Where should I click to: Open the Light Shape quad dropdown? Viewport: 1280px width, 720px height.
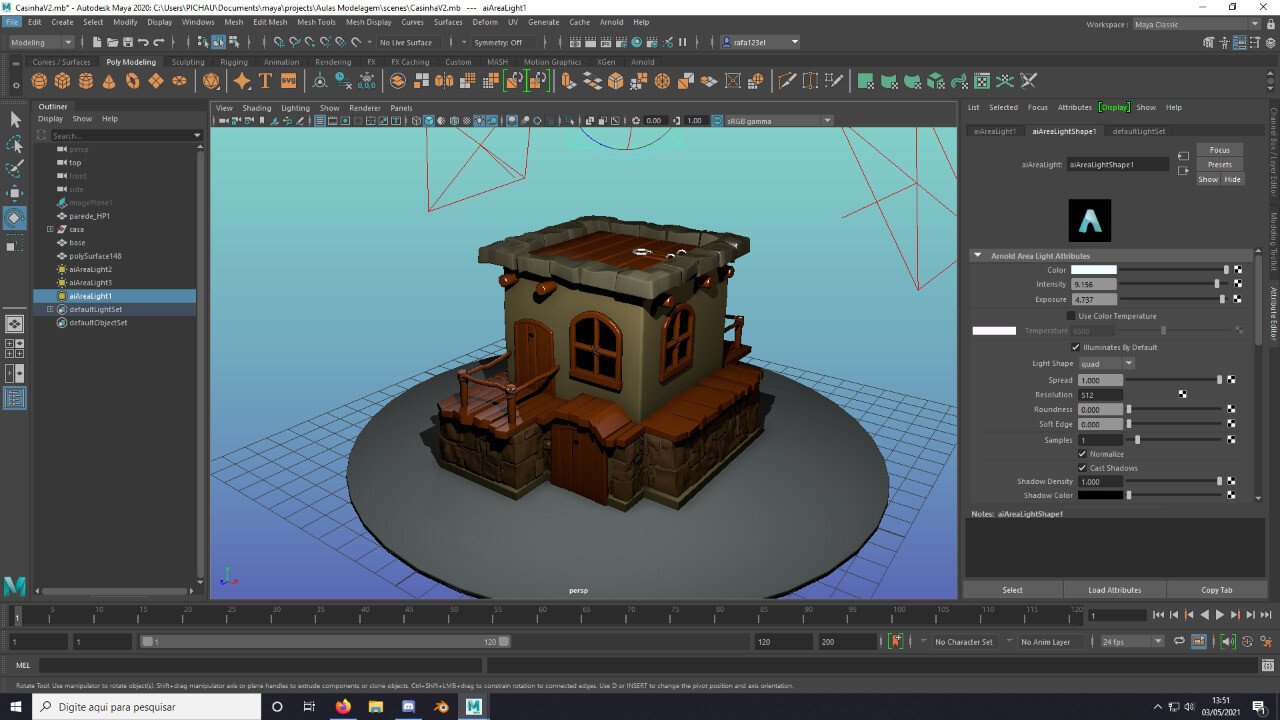tap(1105, 363)
